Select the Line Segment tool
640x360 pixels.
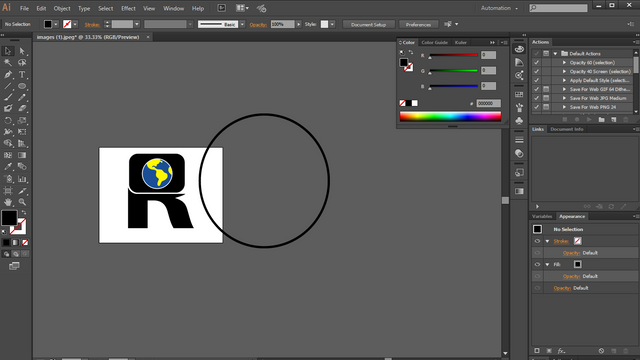(8, 86)
